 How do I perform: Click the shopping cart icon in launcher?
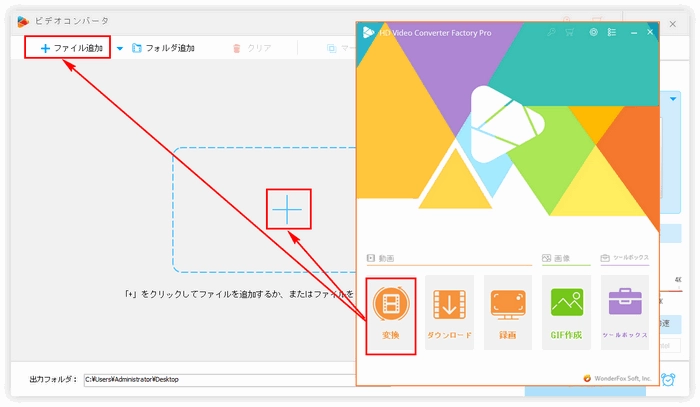point(570,32)
